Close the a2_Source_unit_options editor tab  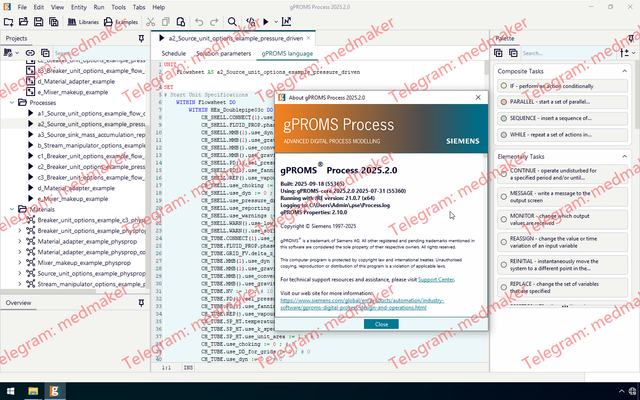click(309, 38)
